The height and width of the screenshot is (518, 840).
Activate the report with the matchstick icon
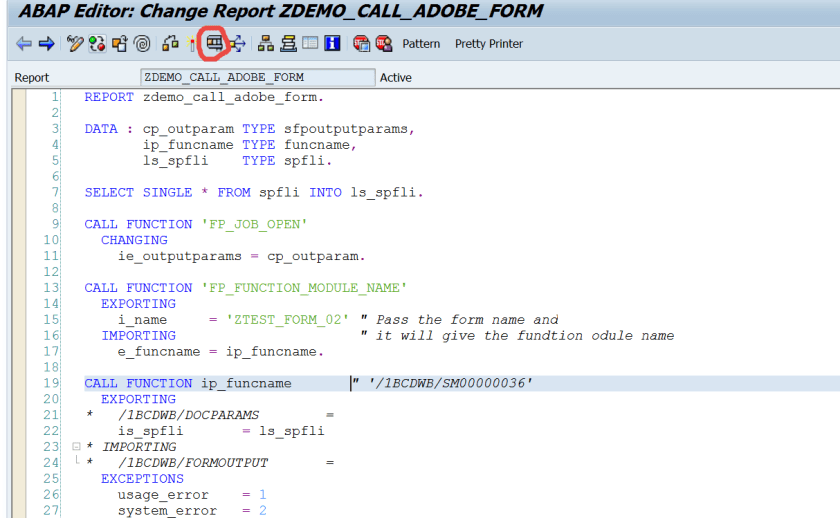pos(192,44)
